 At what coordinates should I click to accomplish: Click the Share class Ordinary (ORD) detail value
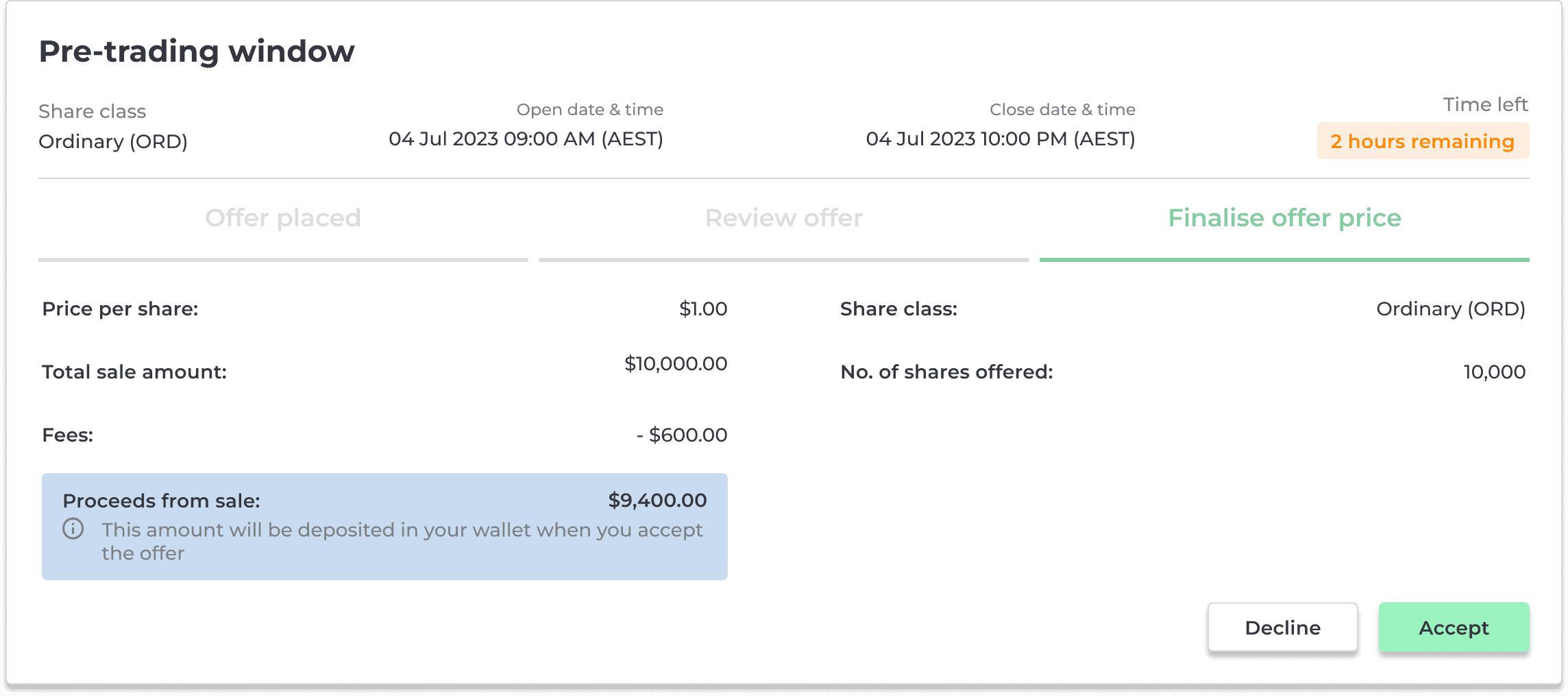(x=1451, y=309)
